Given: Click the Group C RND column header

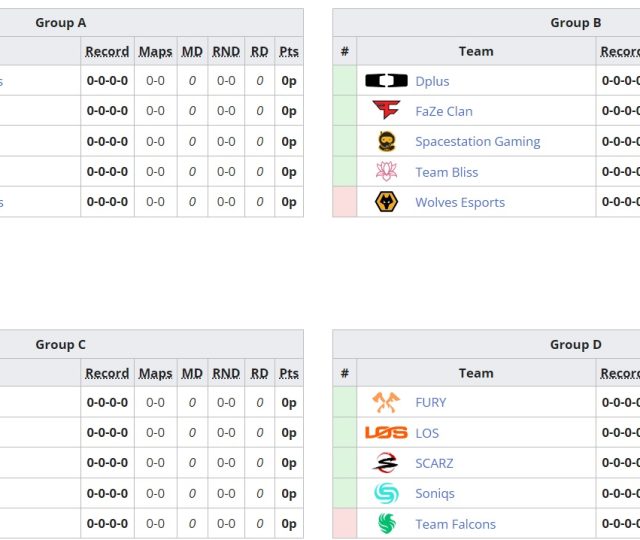Looking at the screenshot, I should pos(226,374).
